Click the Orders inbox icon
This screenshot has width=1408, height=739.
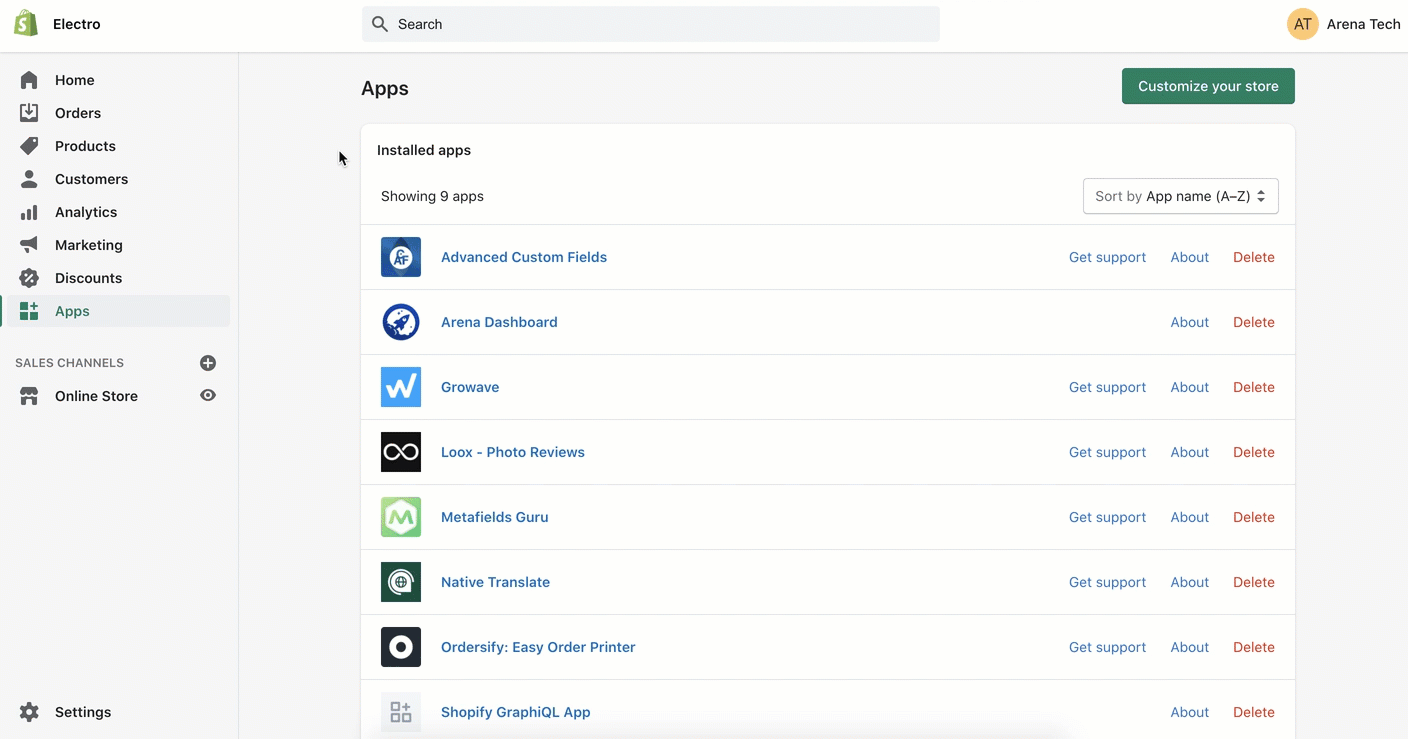29,113
